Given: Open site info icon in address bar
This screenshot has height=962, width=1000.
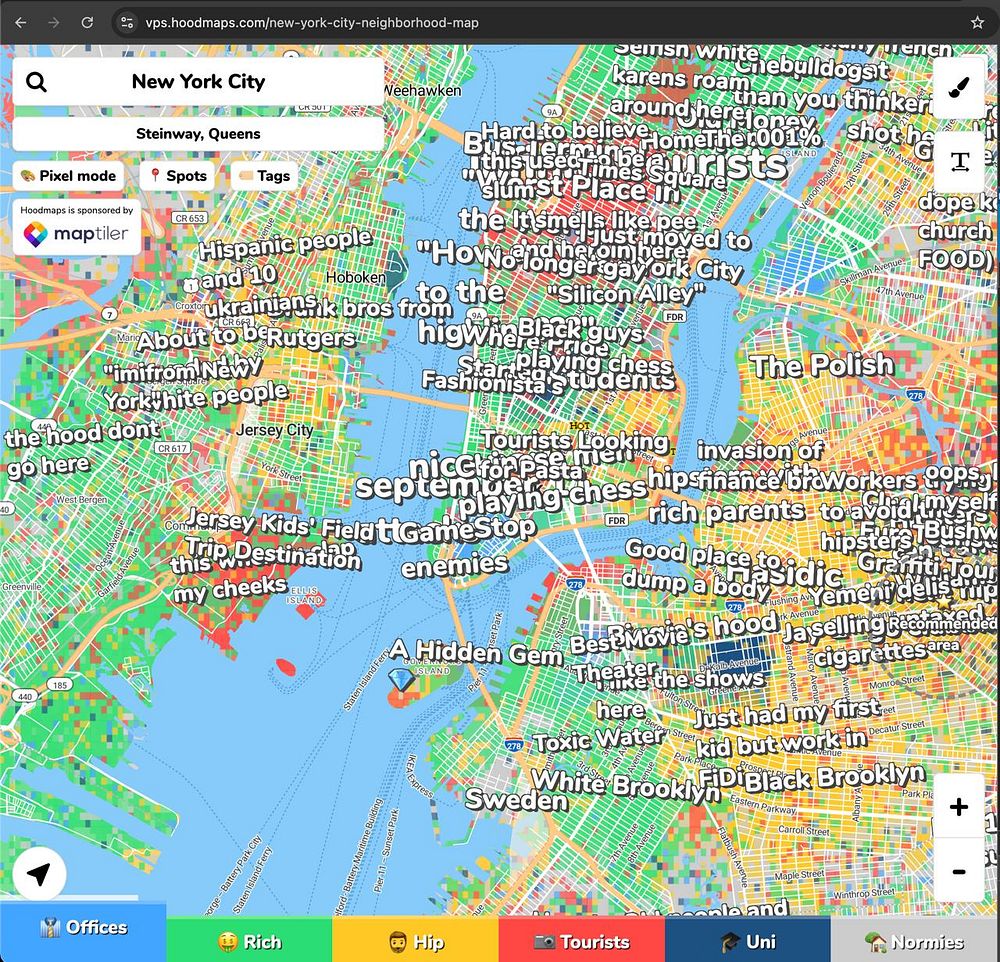Looking at the screenshot, I should (x=127, y=22).
